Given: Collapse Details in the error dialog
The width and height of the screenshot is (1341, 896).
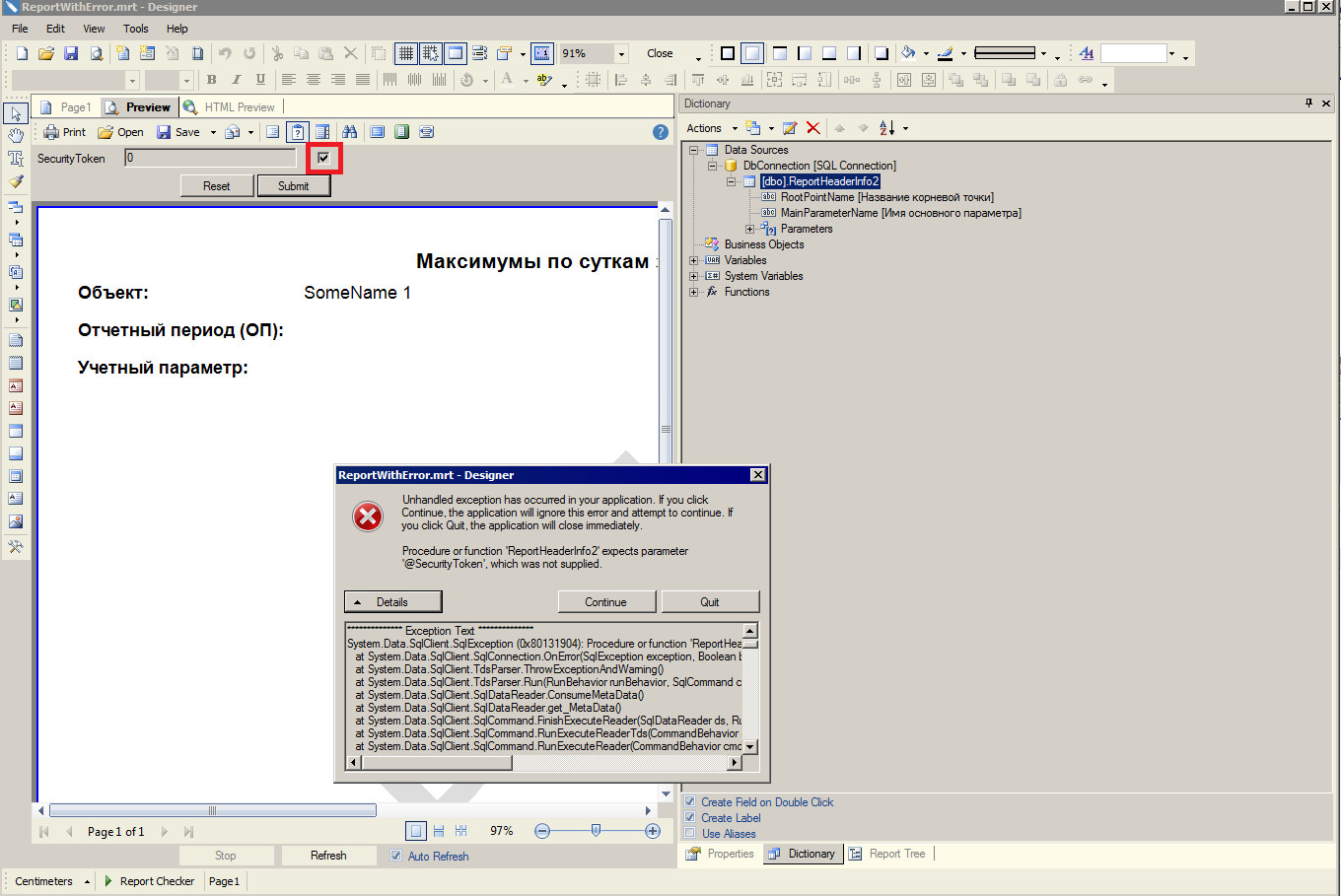Looking at the screenshot, I should tap(392, 602).
